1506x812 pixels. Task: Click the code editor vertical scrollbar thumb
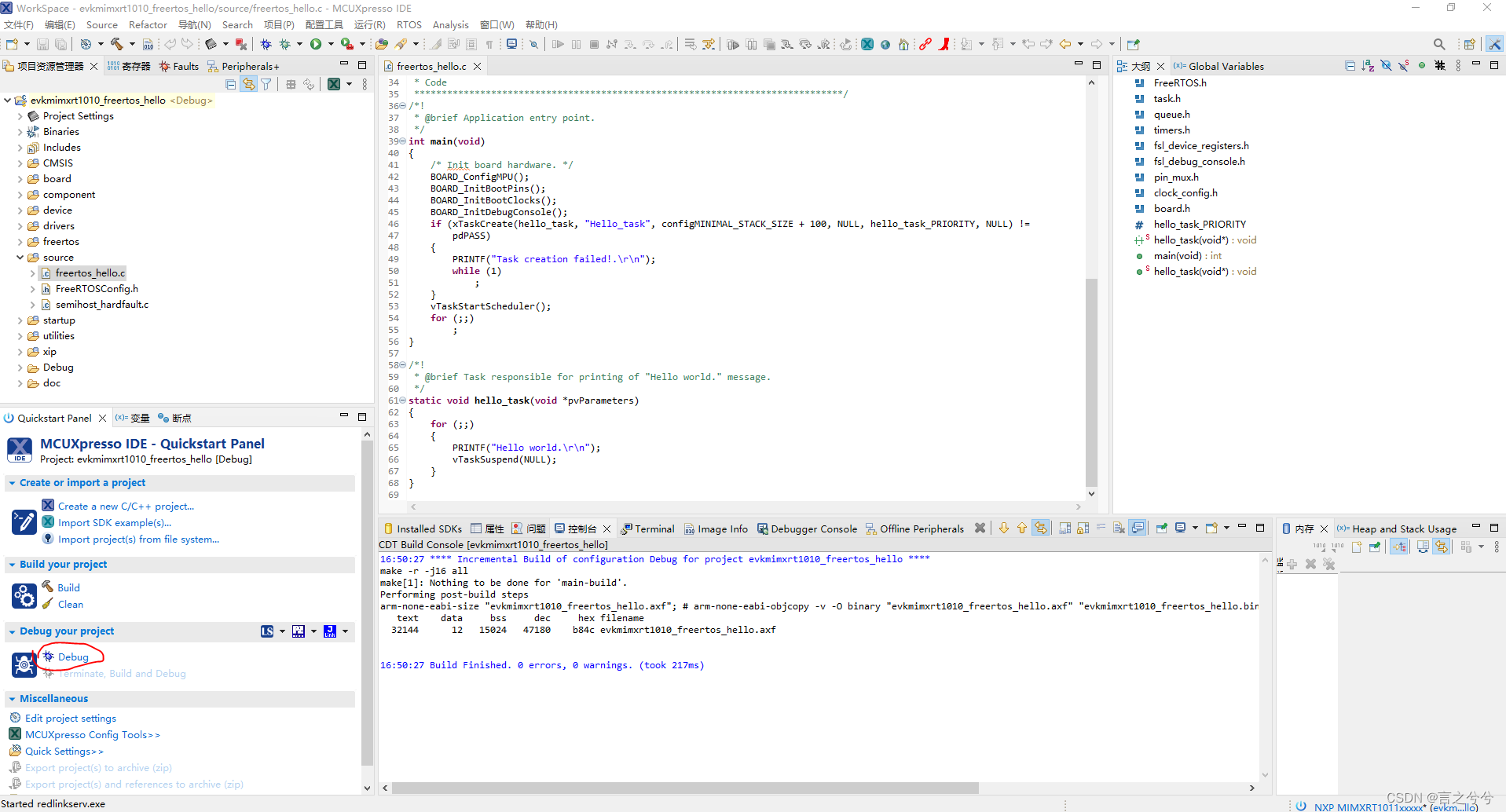pos(1091,382)
